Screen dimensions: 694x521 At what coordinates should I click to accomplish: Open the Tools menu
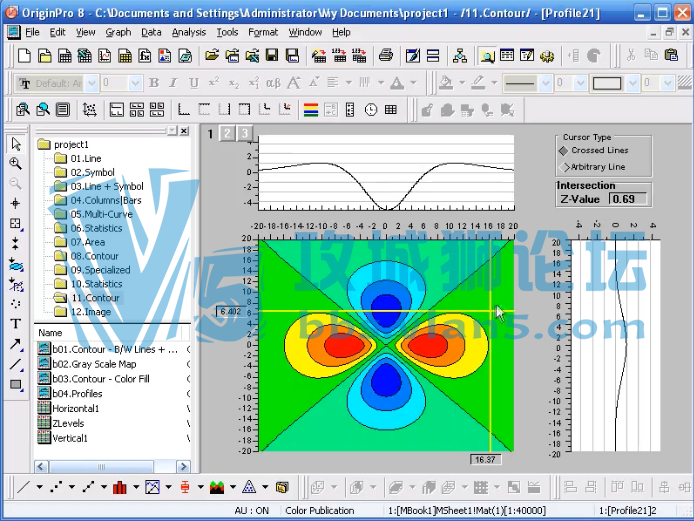(x=227, y=32)
